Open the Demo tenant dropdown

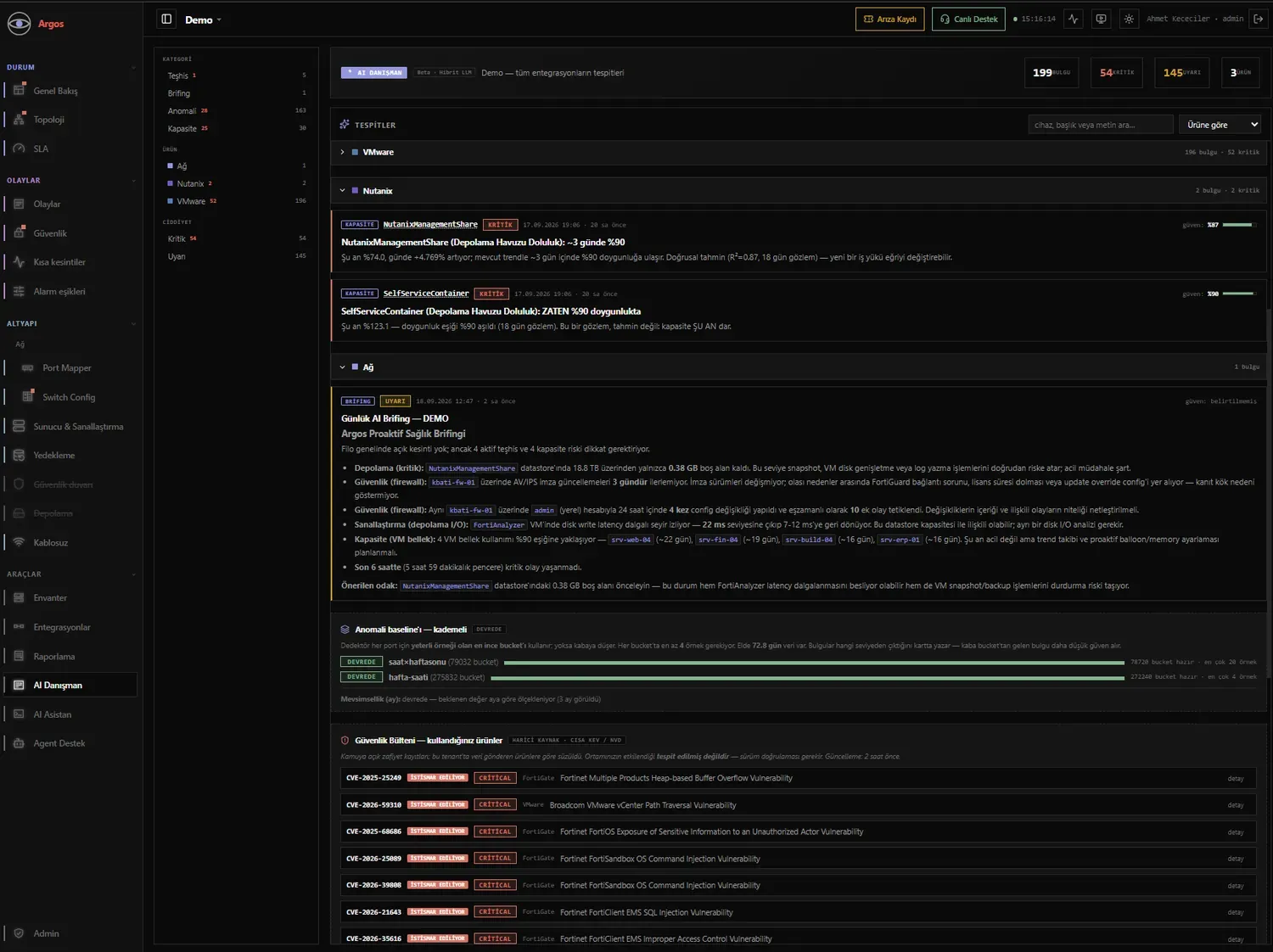tap(203, 20)
